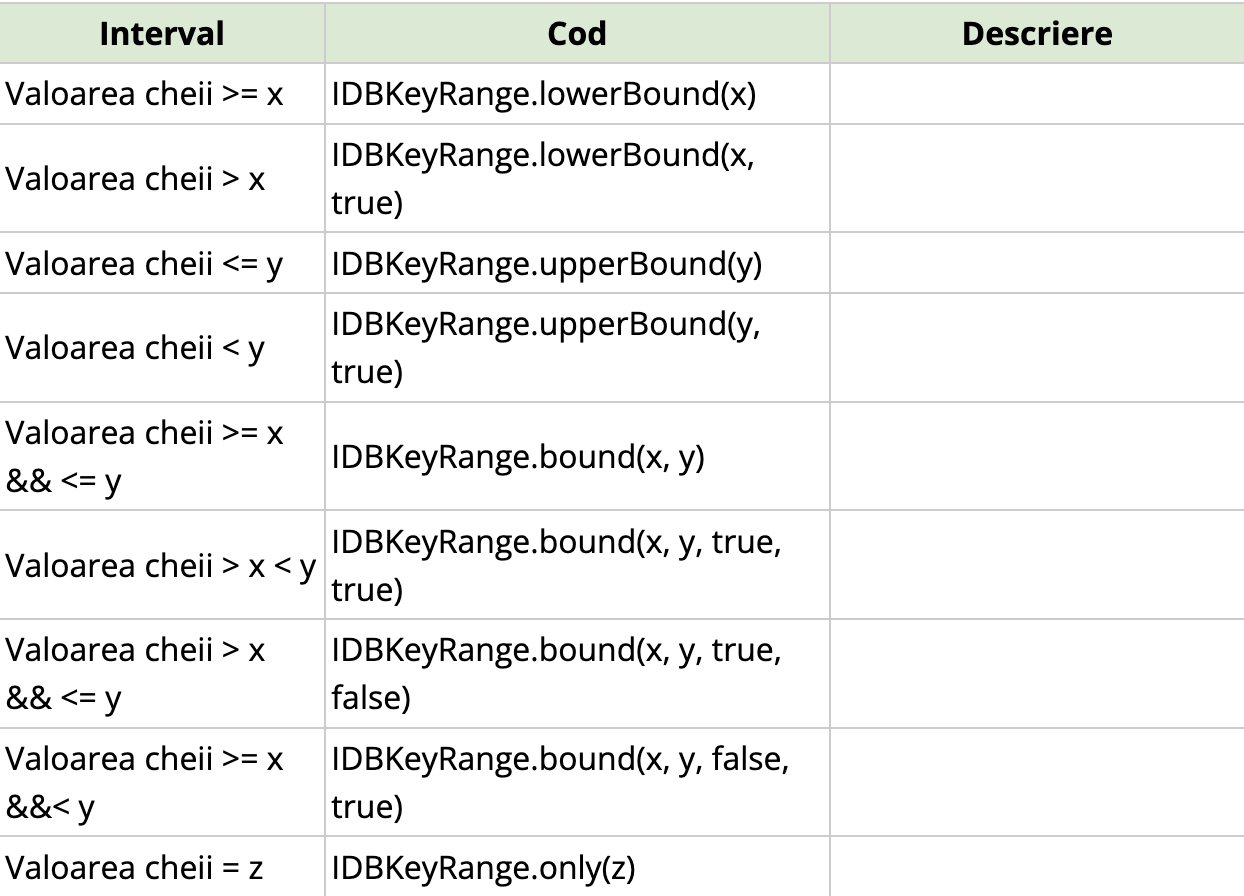Click IDBKeyRange.bound(x, y, true, true) cell

click(557, 565)
